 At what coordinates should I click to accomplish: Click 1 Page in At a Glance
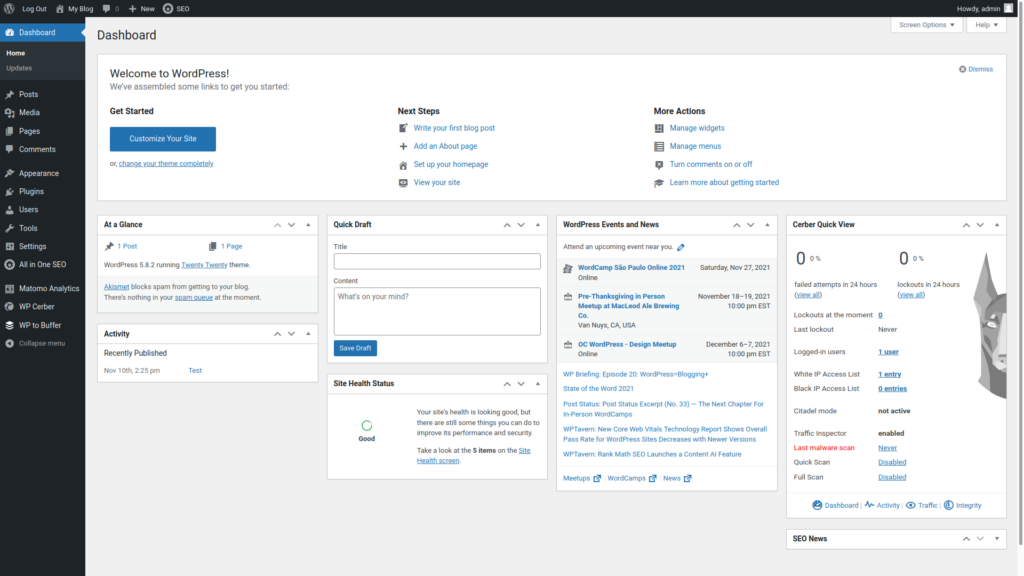point(231,246)
